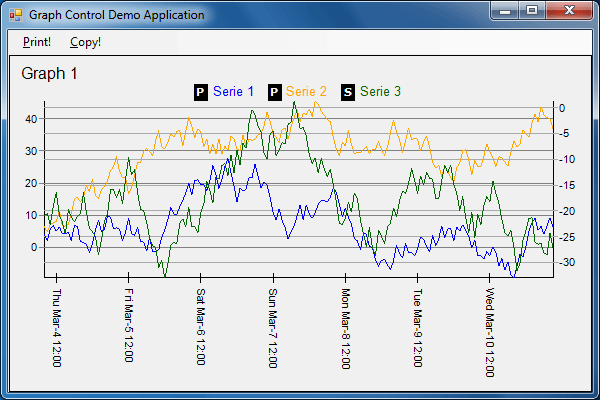Click the Graph 1 title

(x=49, y=73)
